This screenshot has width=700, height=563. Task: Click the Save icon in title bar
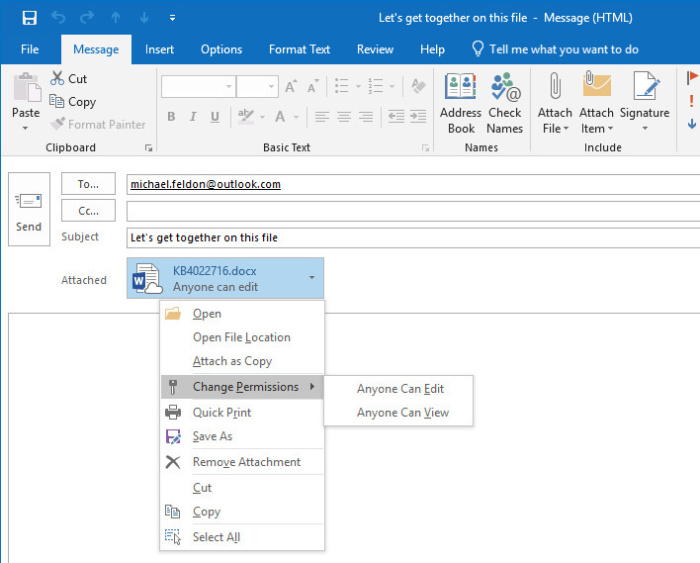click(x=29, y=18)
